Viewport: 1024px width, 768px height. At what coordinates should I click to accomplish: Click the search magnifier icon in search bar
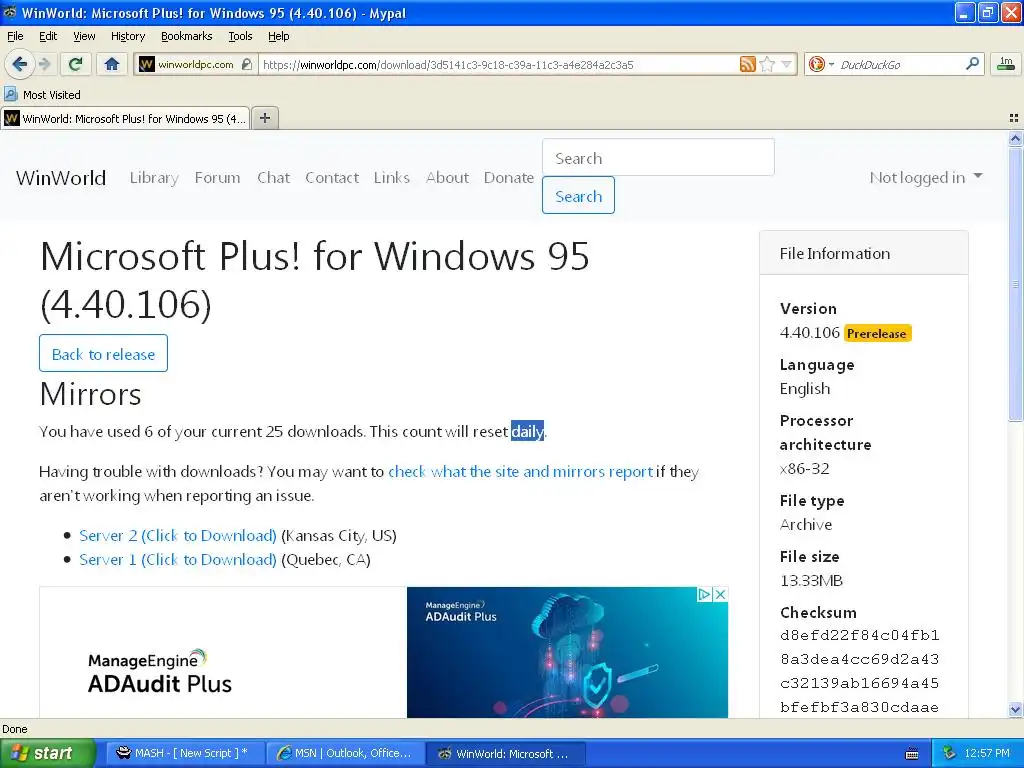click(x=972, y=64)
